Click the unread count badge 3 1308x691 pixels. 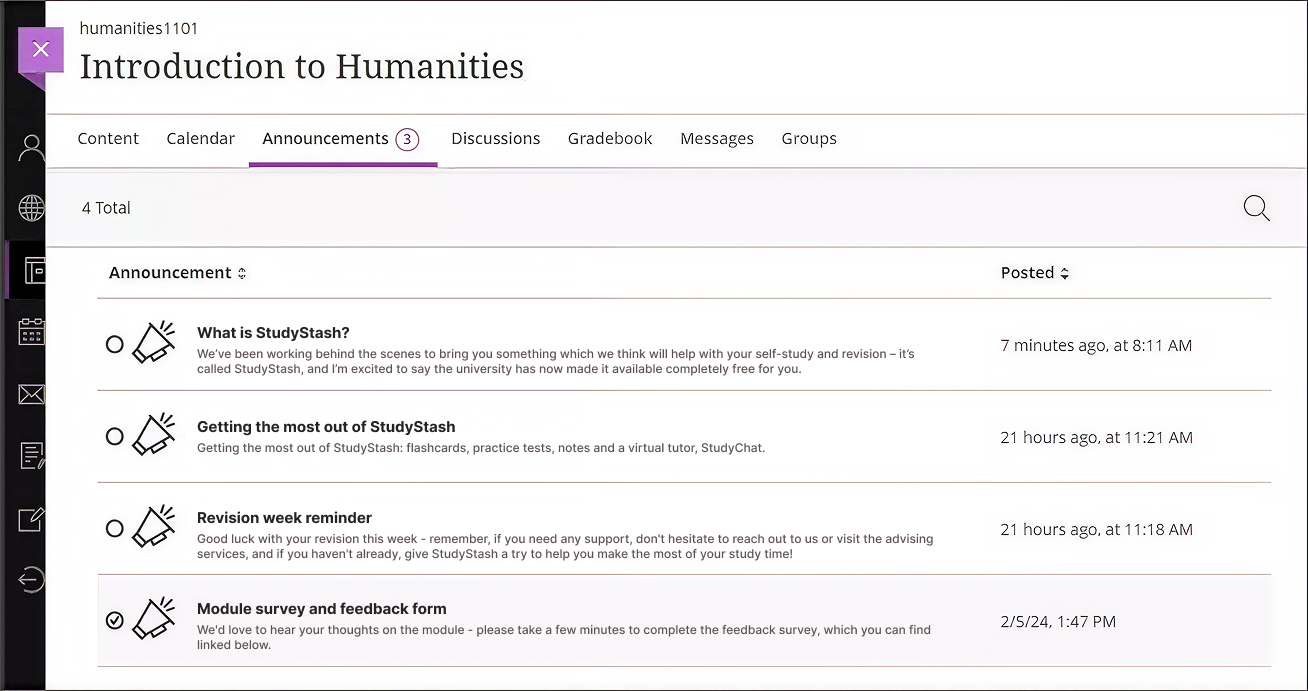407,139
